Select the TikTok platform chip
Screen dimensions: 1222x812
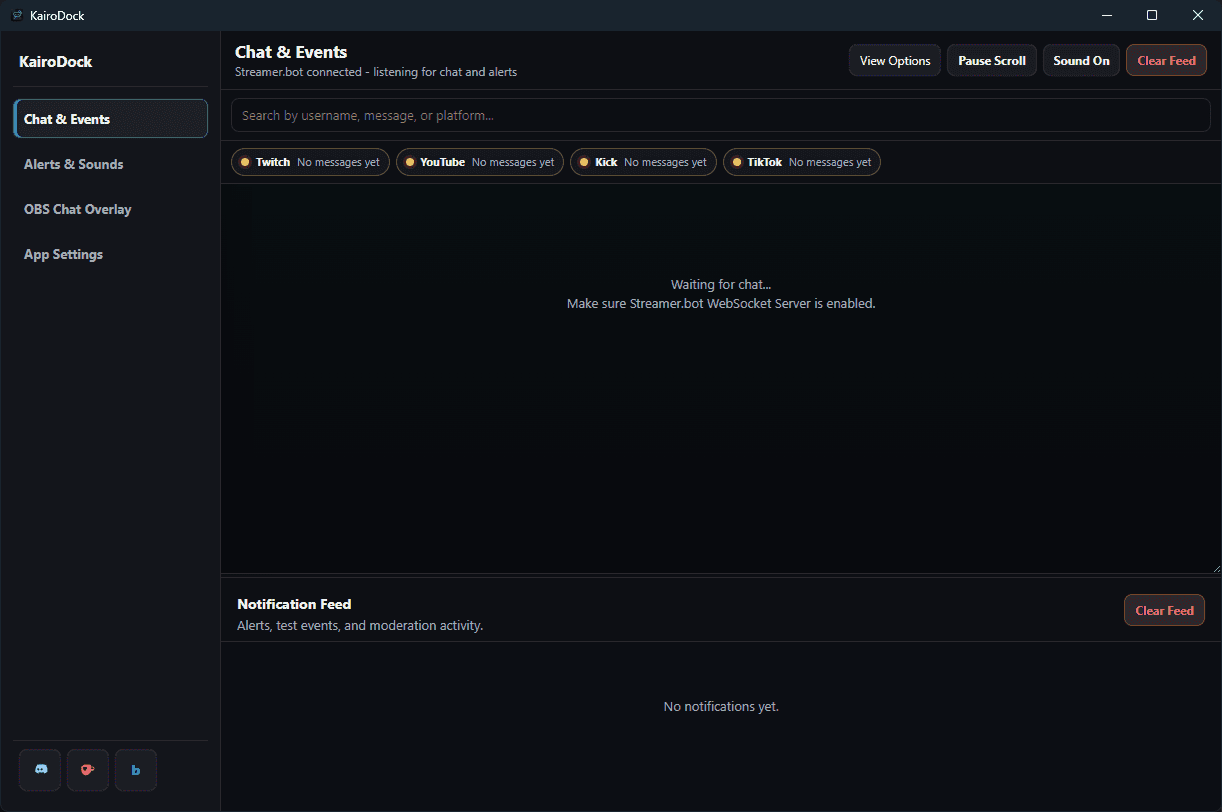[x=802, y=162]
